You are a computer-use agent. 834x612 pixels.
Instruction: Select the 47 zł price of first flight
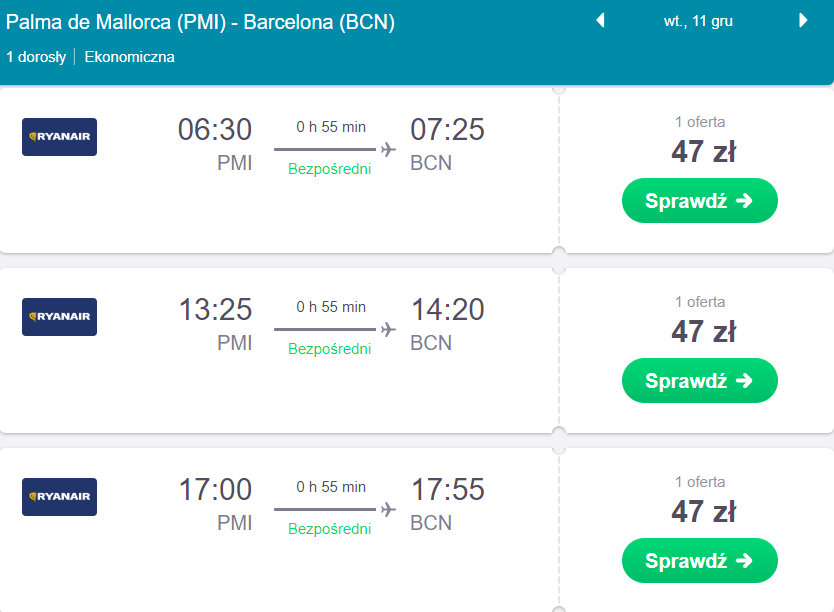coord(703,152)
